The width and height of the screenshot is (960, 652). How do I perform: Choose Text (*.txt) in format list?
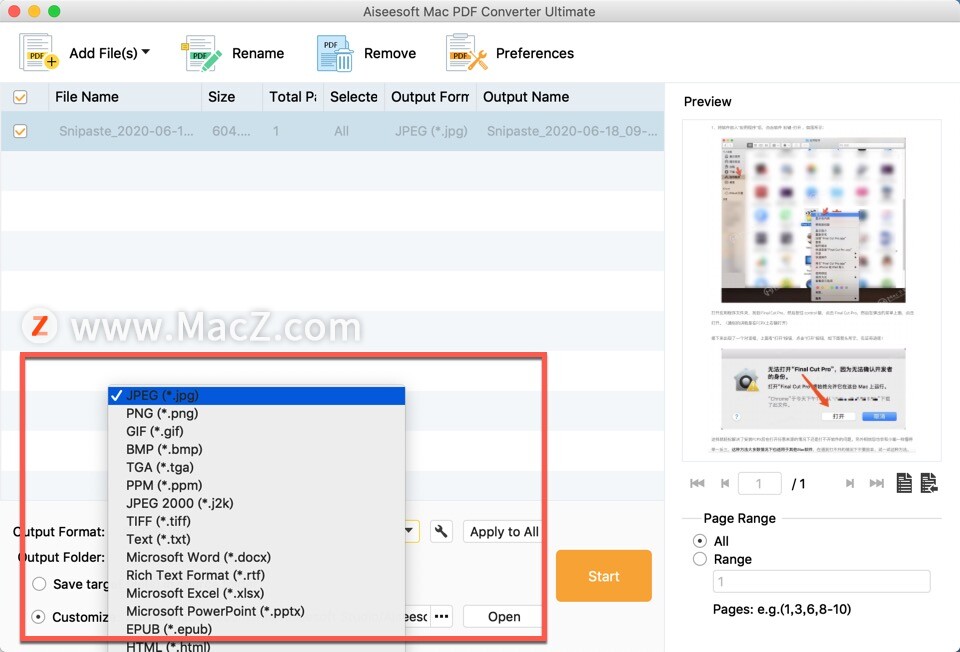click(257, 539)
